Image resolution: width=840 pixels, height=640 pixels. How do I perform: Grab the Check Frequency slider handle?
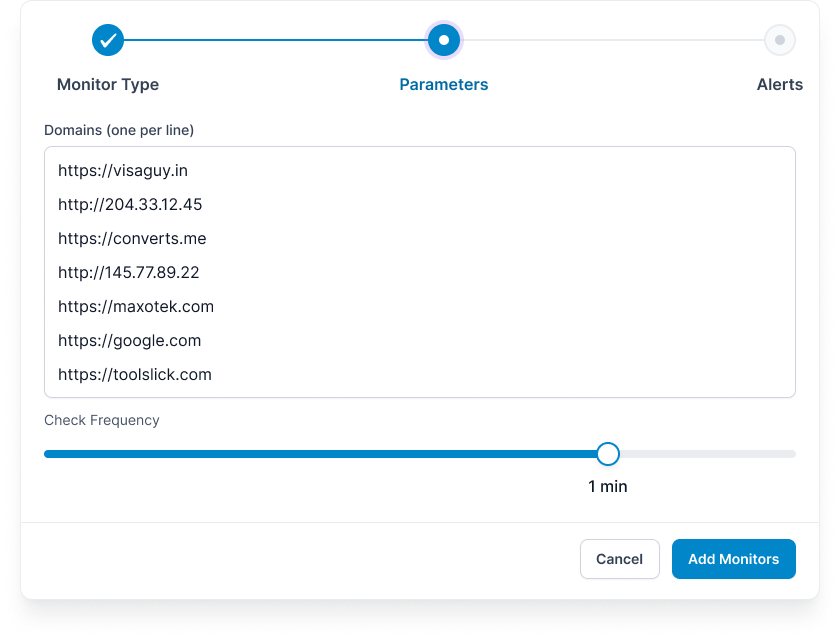[608, 454]
